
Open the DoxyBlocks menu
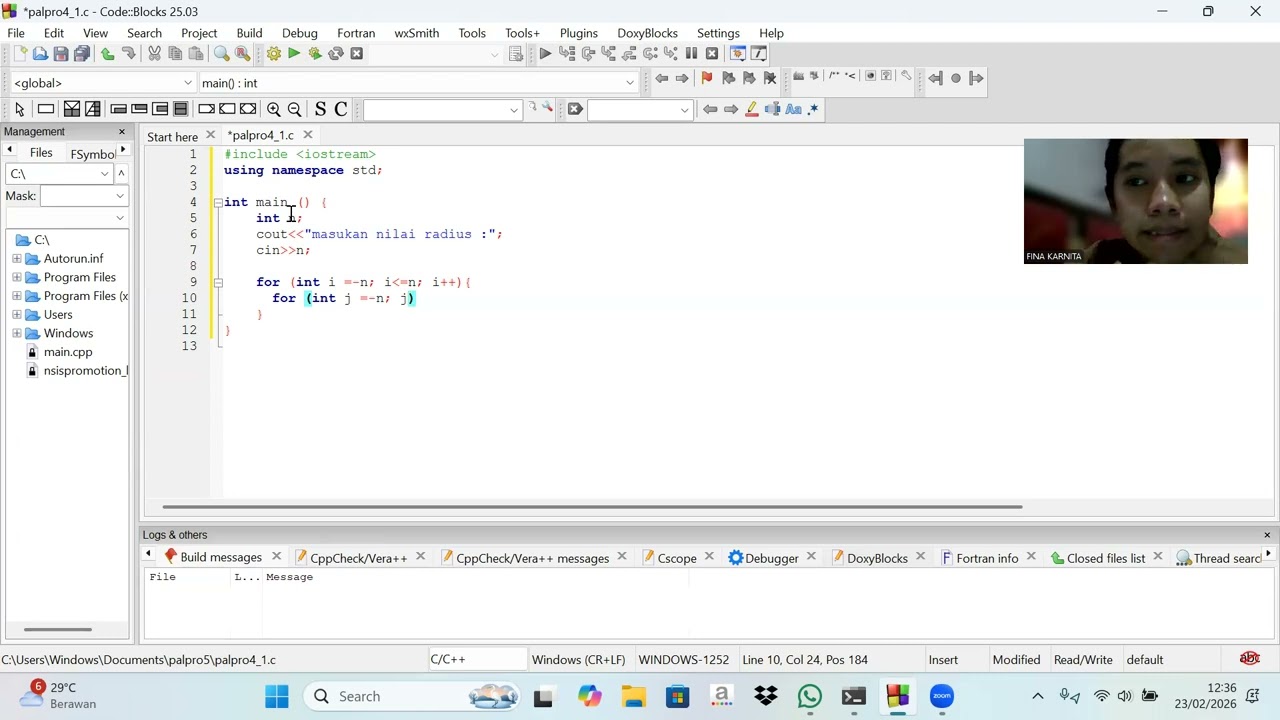pos(647,33)
